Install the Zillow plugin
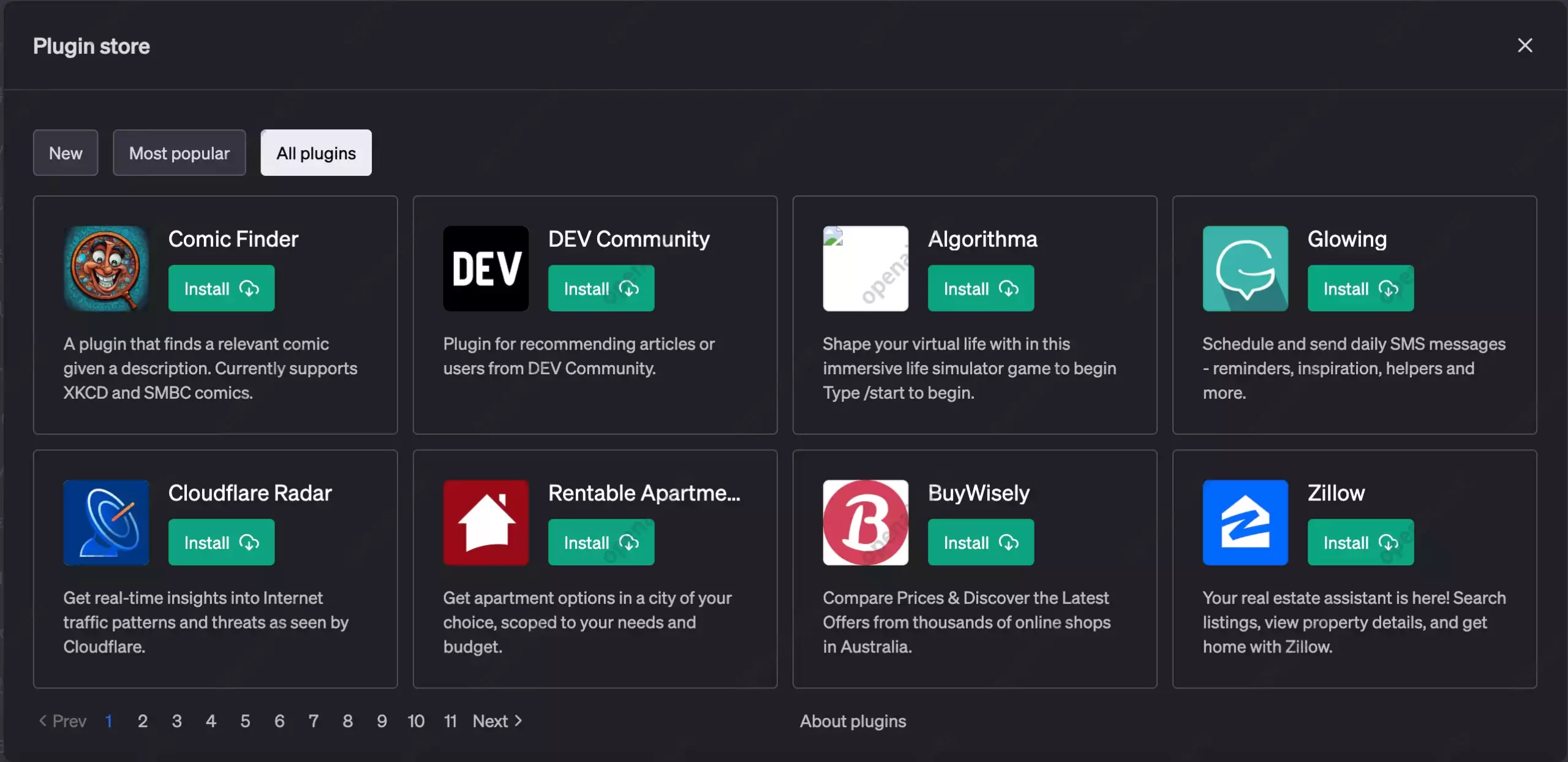 pos(1360,542)
